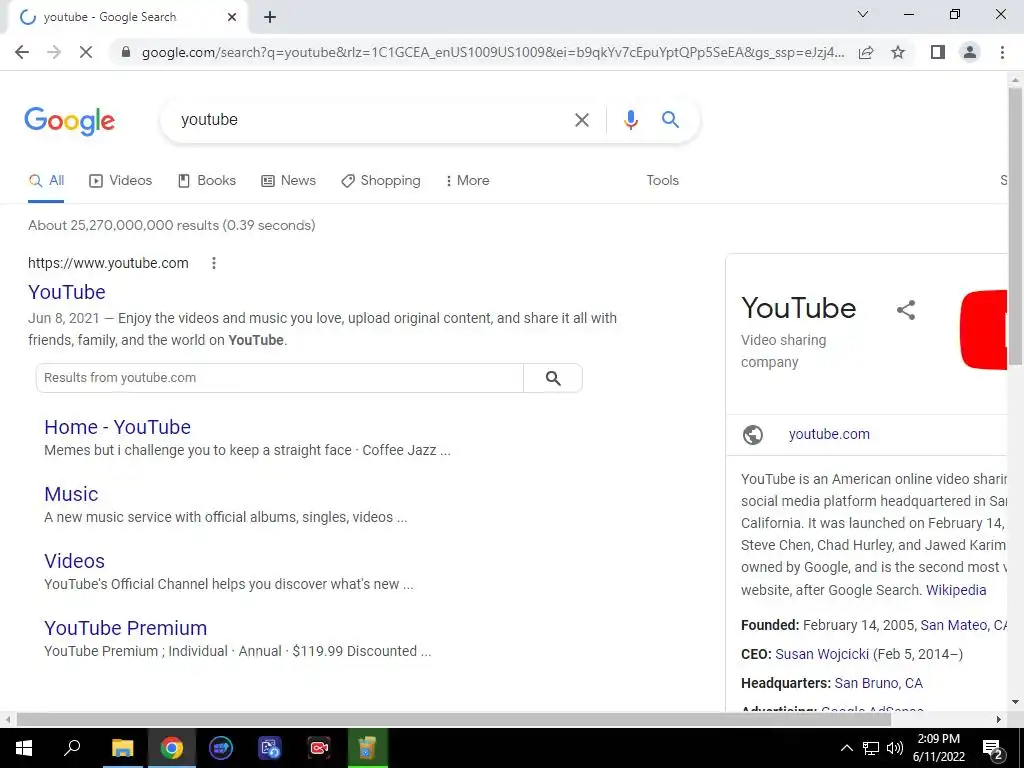Expand the More search filters menu
Screen dimensions: 1024x768
[x=468, y=181]
